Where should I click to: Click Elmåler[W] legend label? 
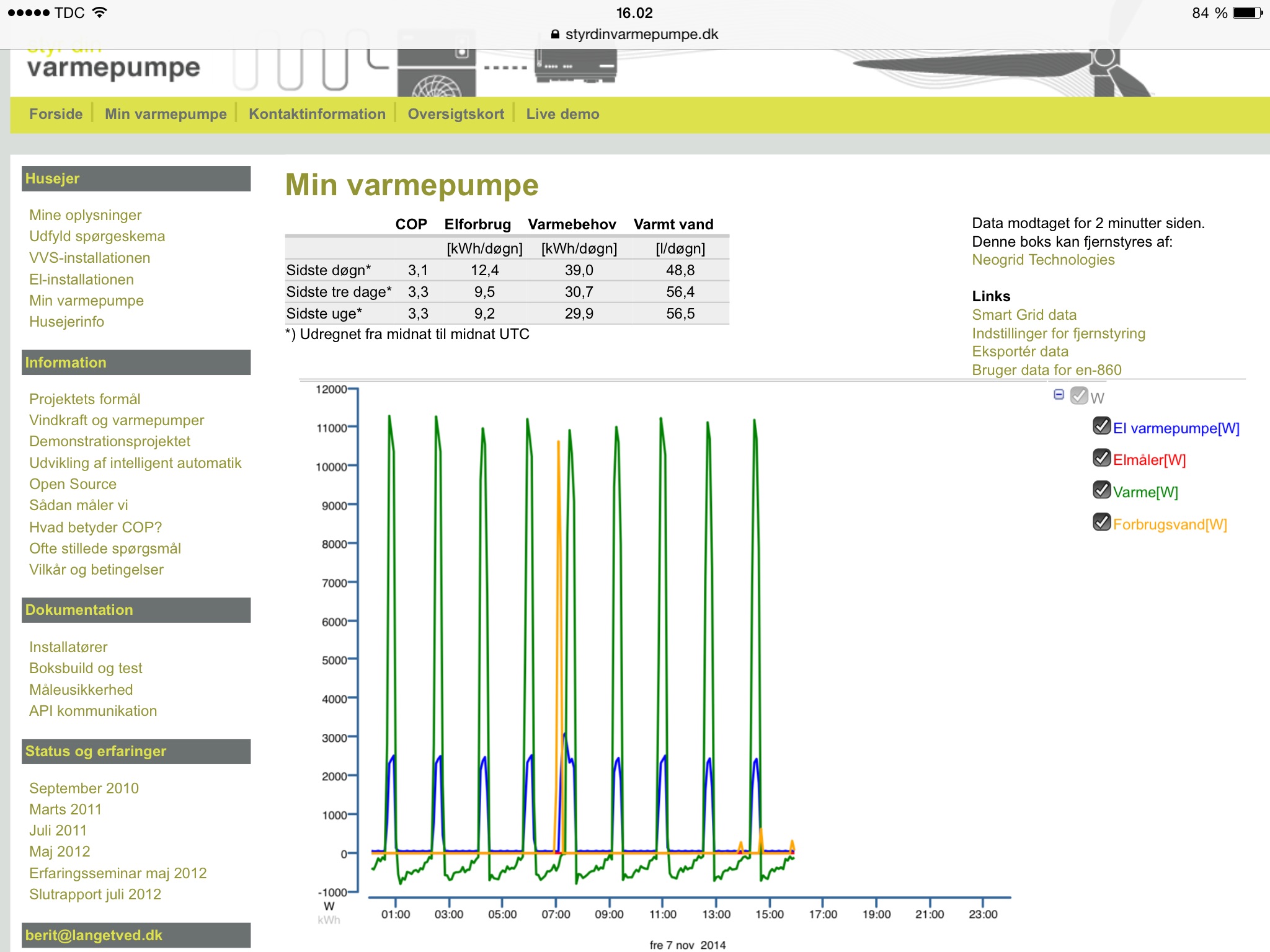click(1149, 460)
